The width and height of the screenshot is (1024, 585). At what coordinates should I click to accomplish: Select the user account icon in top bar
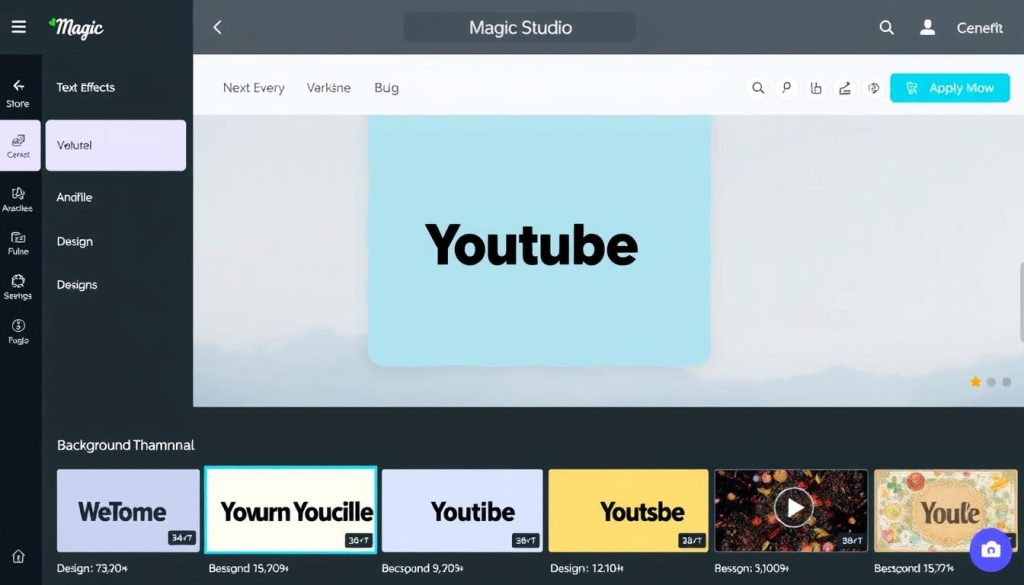927,27
